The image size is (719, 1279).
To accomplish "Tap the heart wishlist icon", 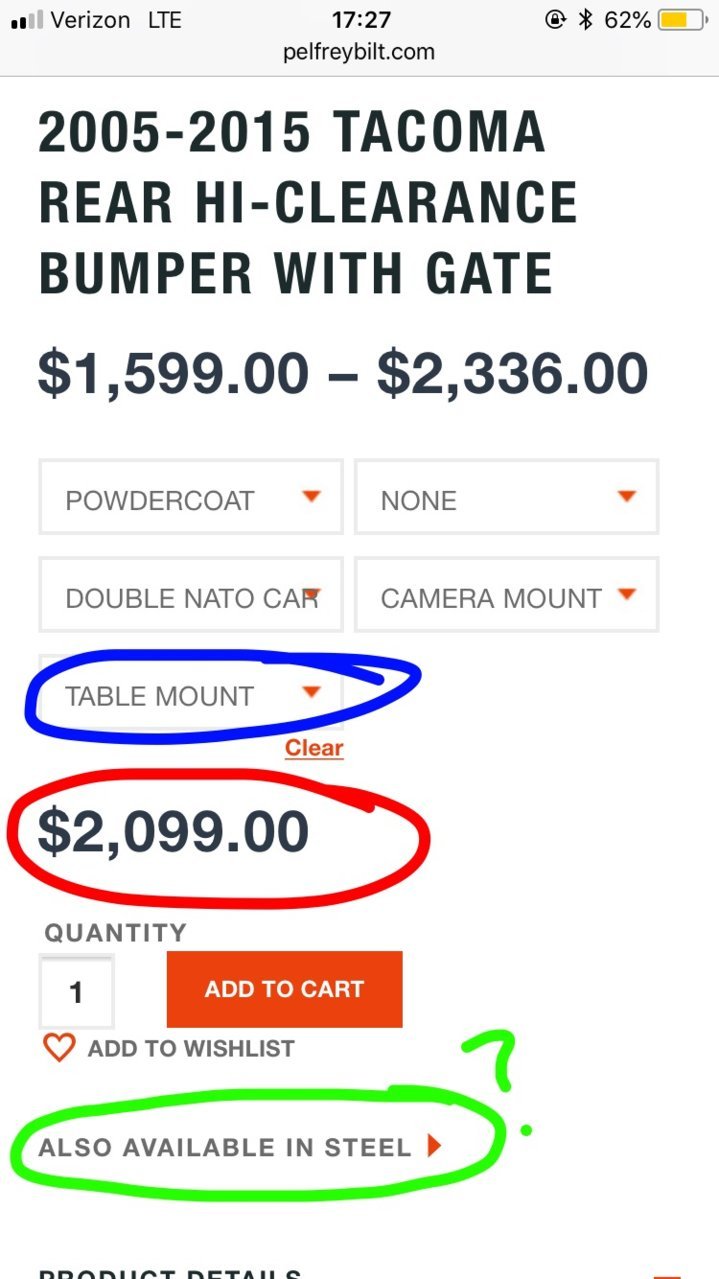I will 59,1048.
